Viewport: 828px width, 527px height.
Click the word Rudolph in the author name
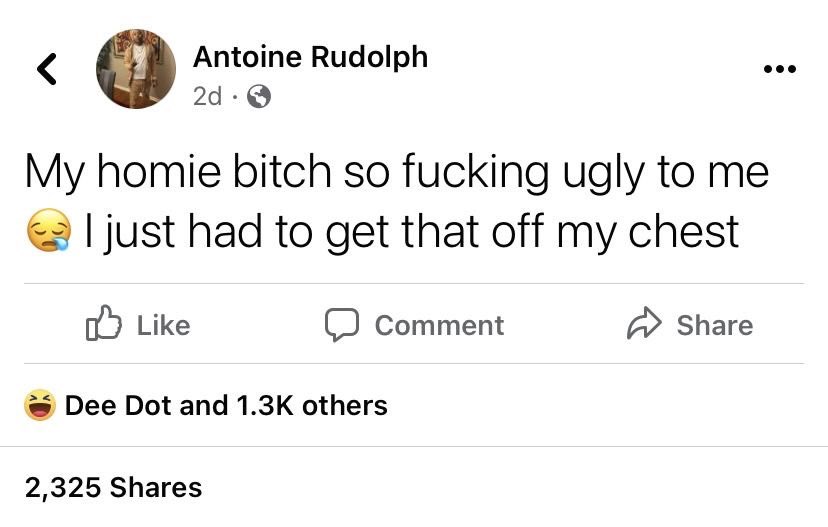coord(369,57)
